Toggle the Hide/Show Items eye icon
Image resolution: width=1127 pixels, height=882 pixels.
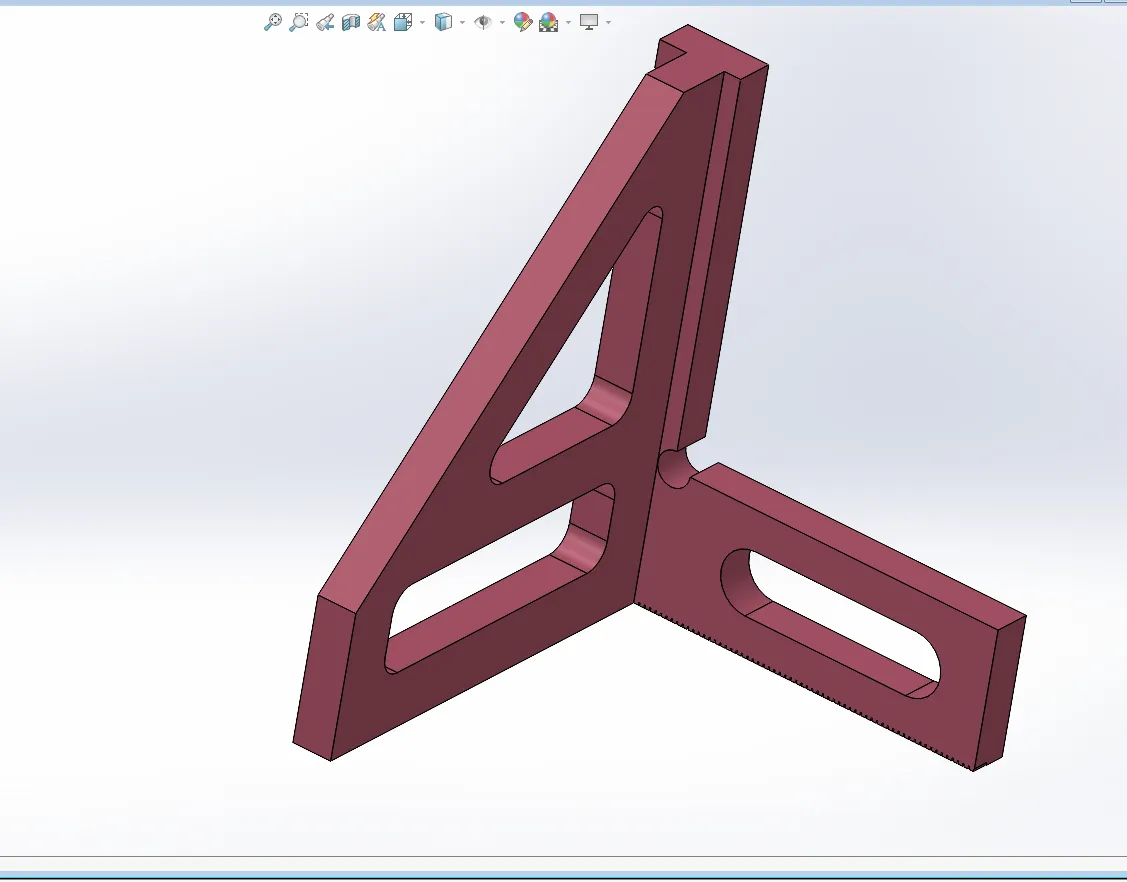pos(481,22)
